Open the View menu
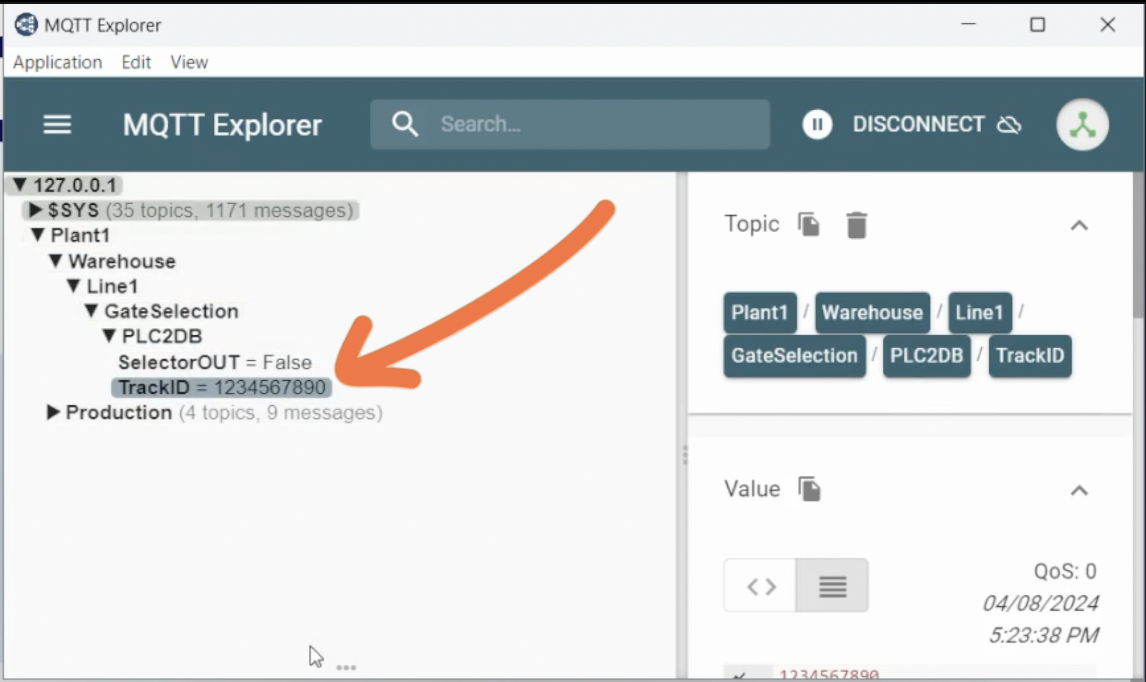Image resolution: width=1146 pixels, height=682 pixels. (x=189, y=62)
